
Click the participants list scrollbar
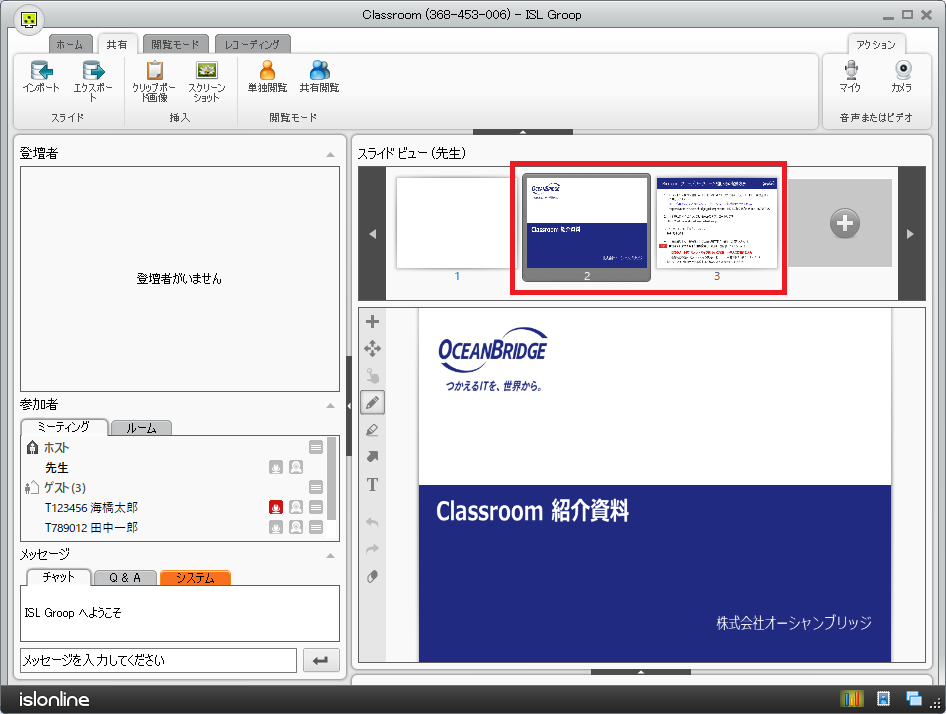[331, 478]
